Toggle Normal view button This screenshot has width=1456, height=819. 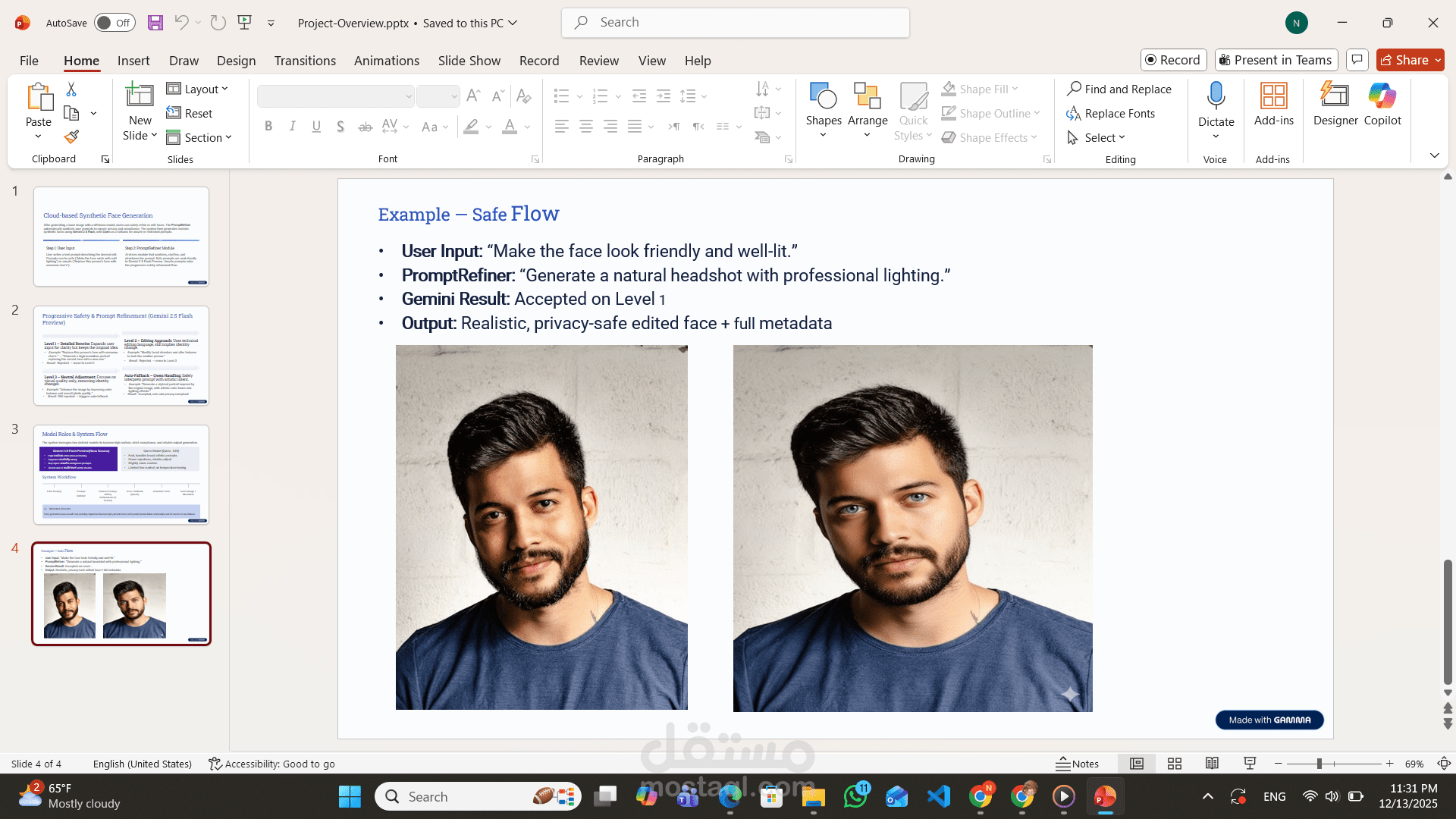[1136, 764]
